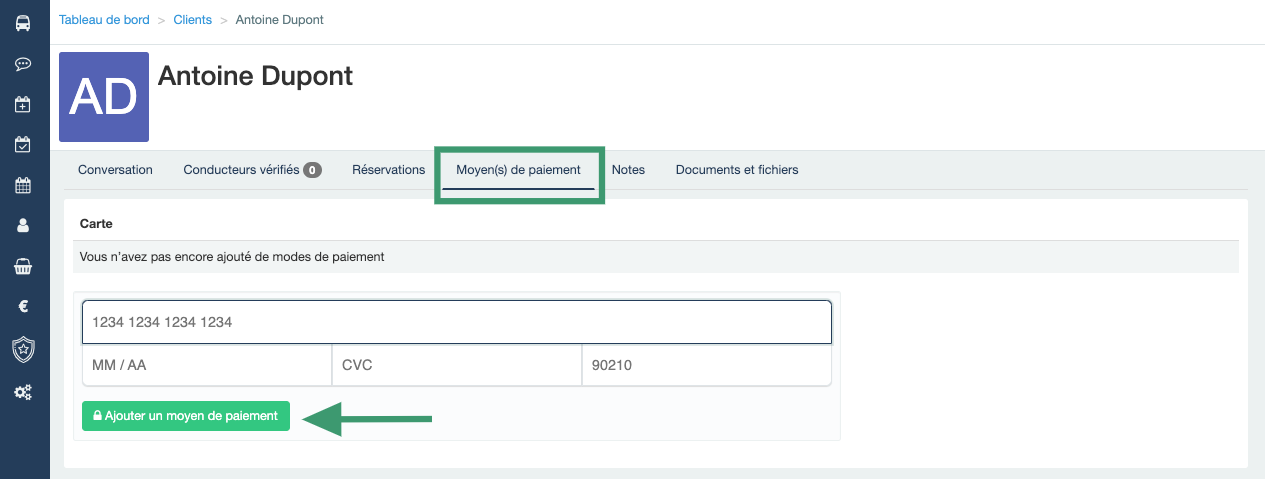Screen dimensions: 1265x479
Task: Click the bus icon in sidebar
Action: pyautogui.click(x=23, y=23)
